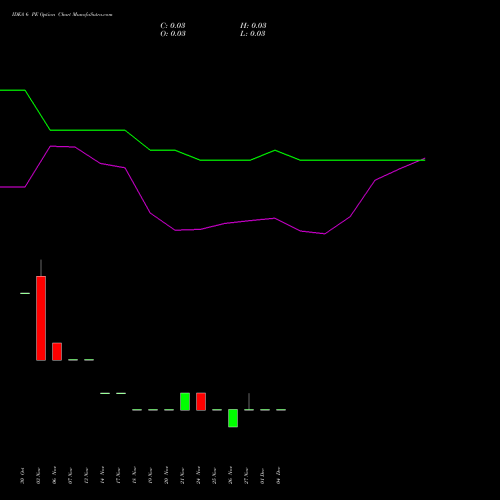Image resolution: width=500 pixels, height=500 pixels.
Task: Click the 24 Nov date label
Action: point(198,476)
